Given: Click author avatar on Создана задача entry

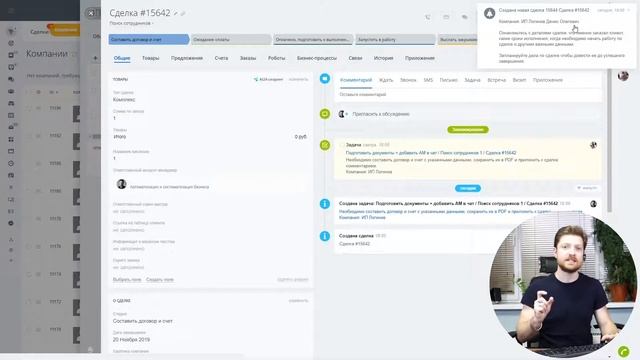Looking at the screenshot, I should click(593, 204).
